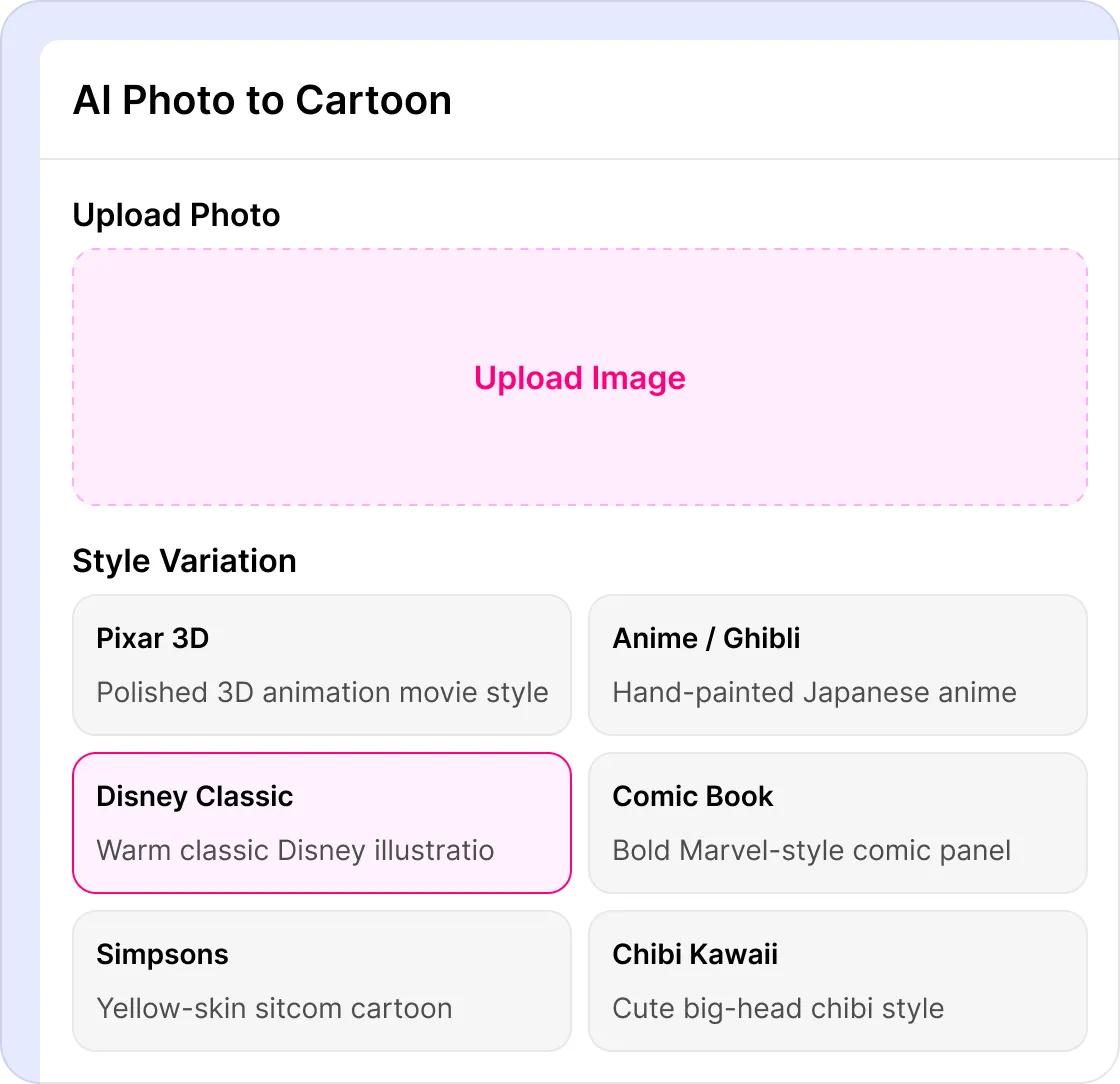
Task: Choose the Simpsons style option
Action: click(x=321, y=980)
